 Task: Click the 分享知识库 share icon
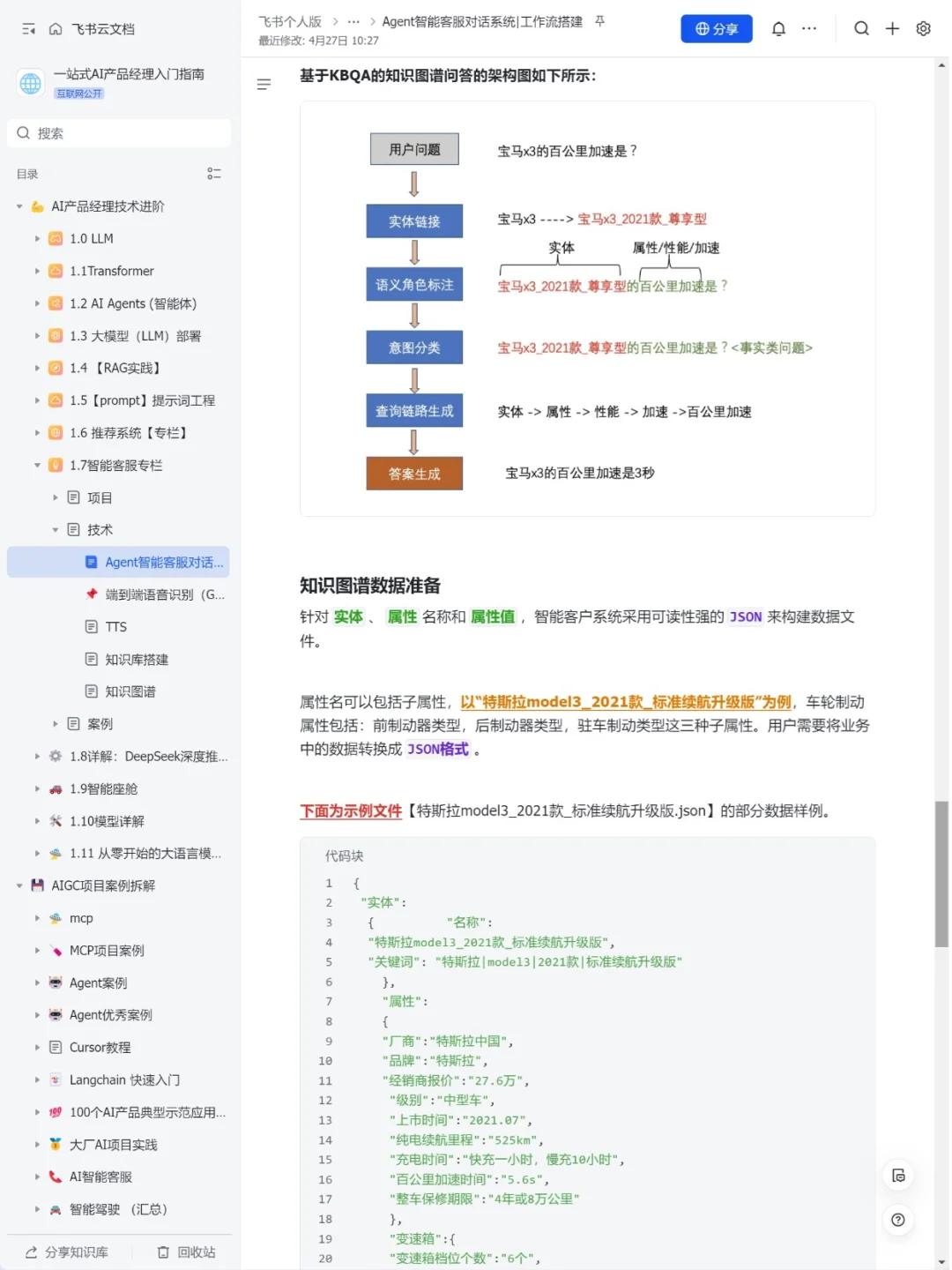(32, 1252)
